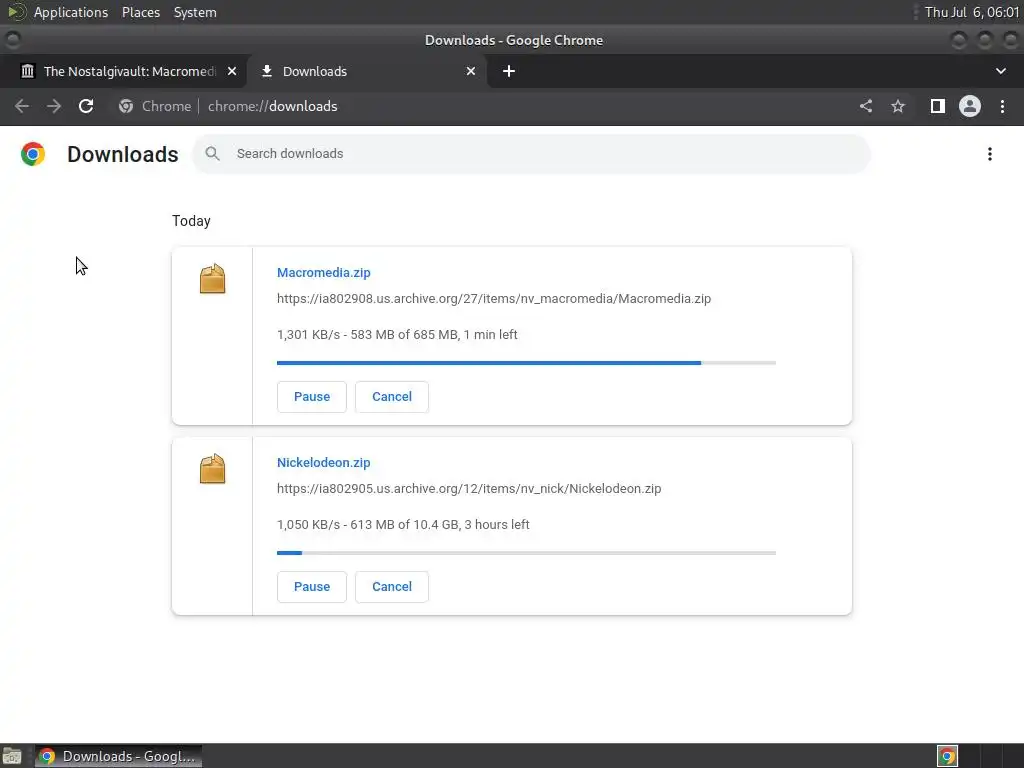Open the Chrome profile avatar
The image size is (1024, 768).
pyautogui.click(x=970, y=106)
